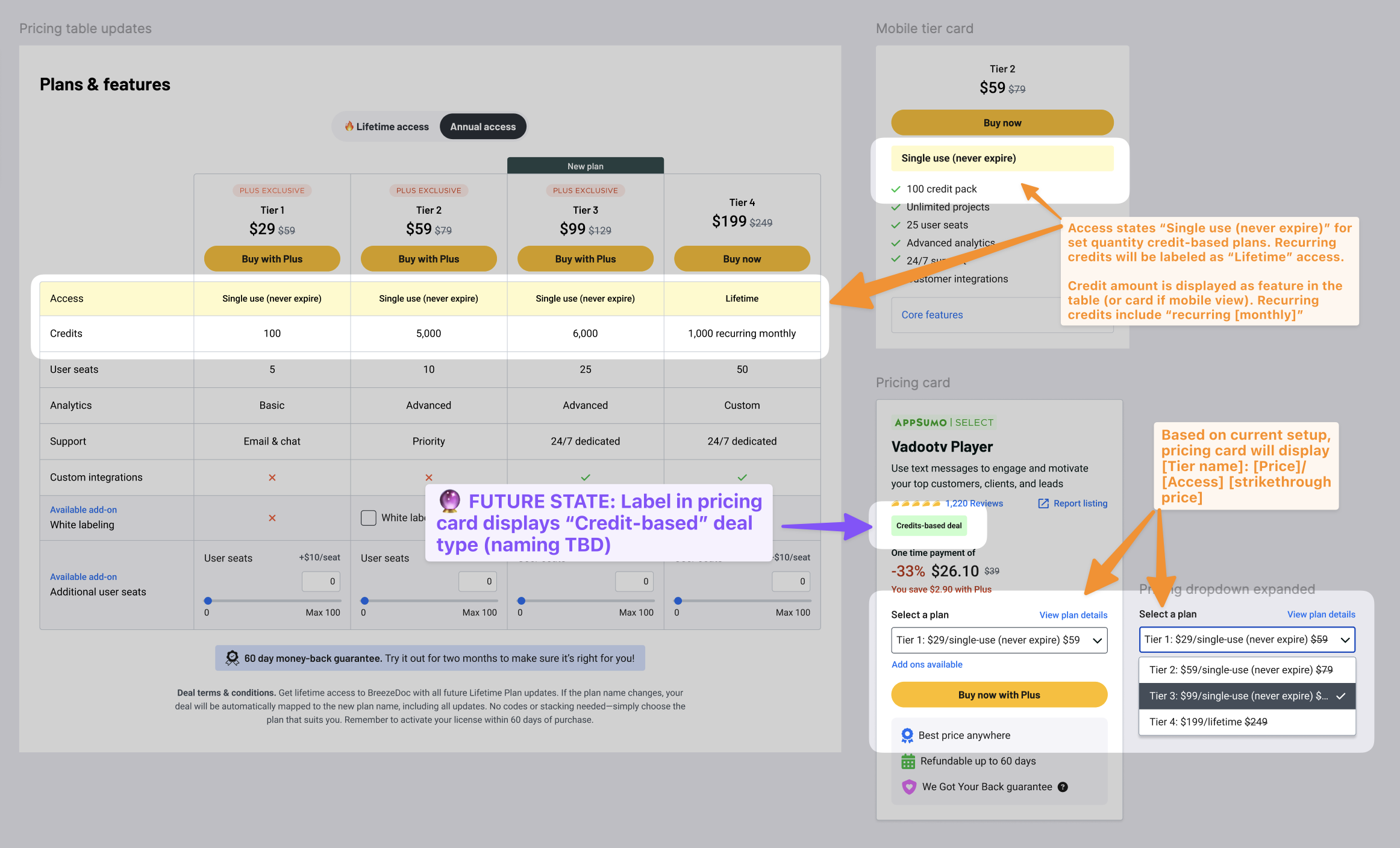Click the Tier 4 user seats number input

point(790,581)
